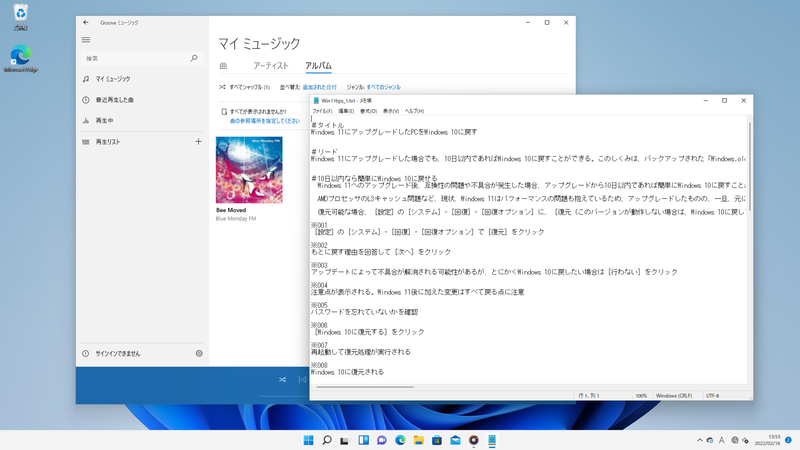
Task: Go back in Groove Music window
Action: (x=86, y=22)
